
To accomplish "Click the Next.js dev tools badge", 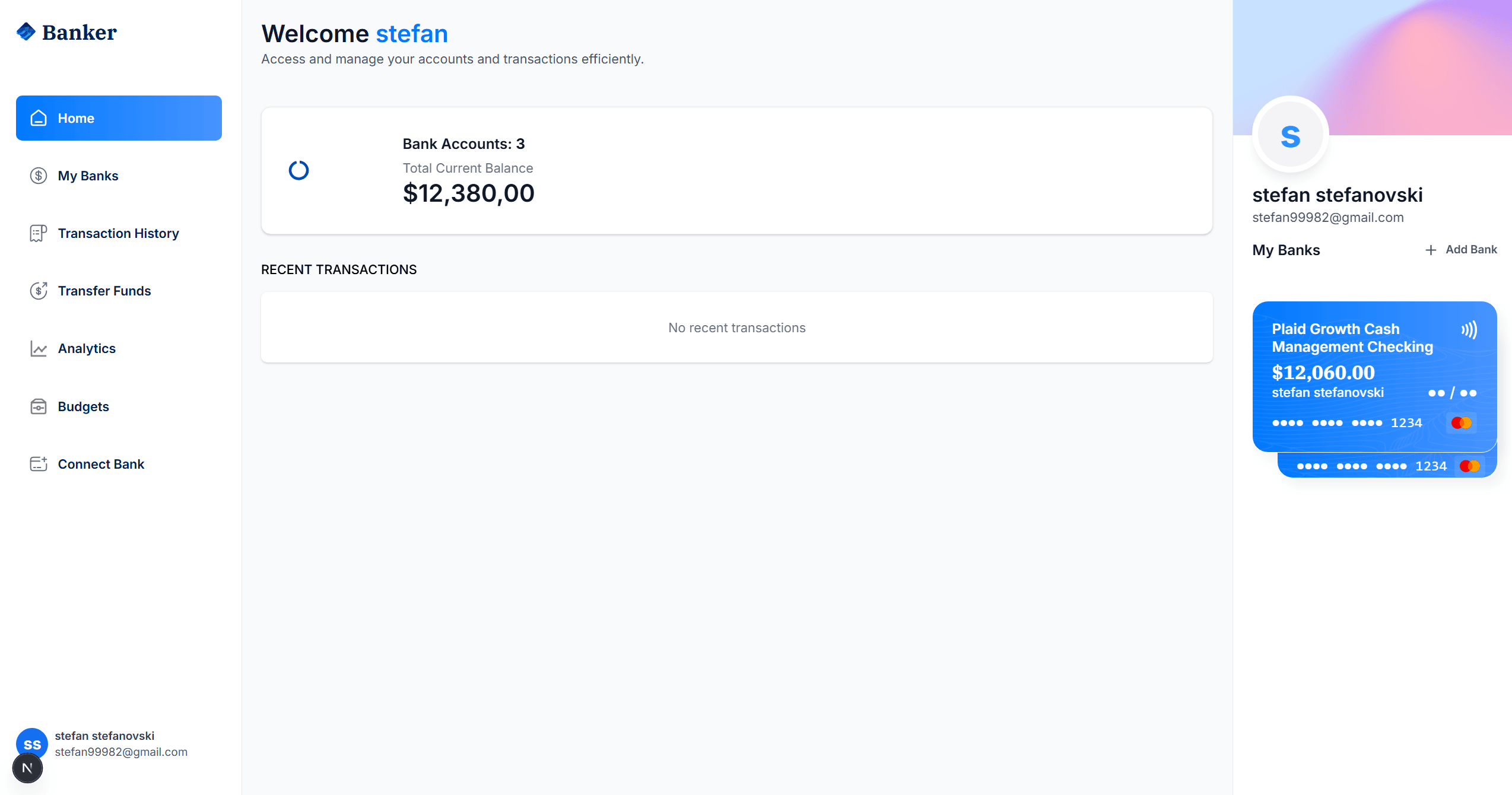I will click(27, 768).
